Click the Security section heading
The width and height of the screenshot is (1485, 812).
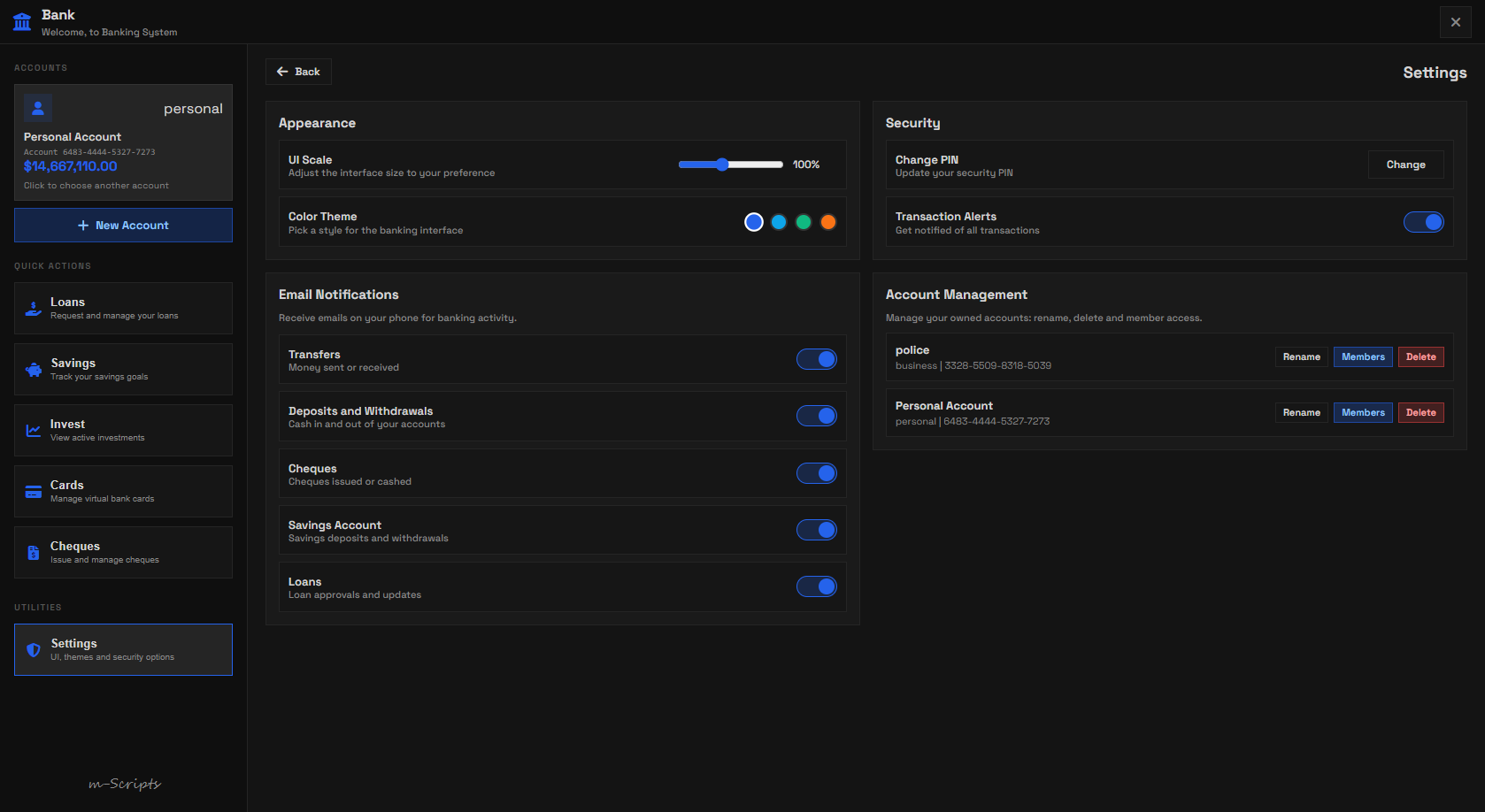912,123
